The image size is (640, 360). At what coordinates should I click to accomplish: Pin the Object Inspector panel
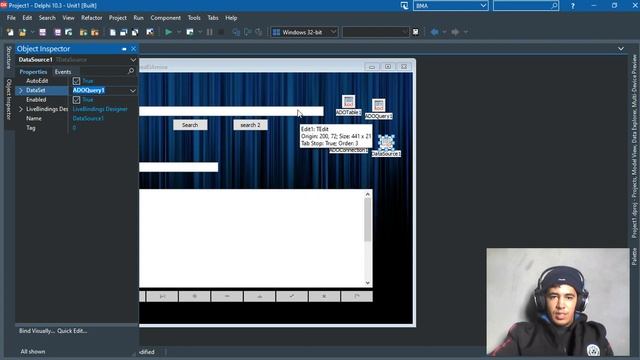click(x=124, y=49)
